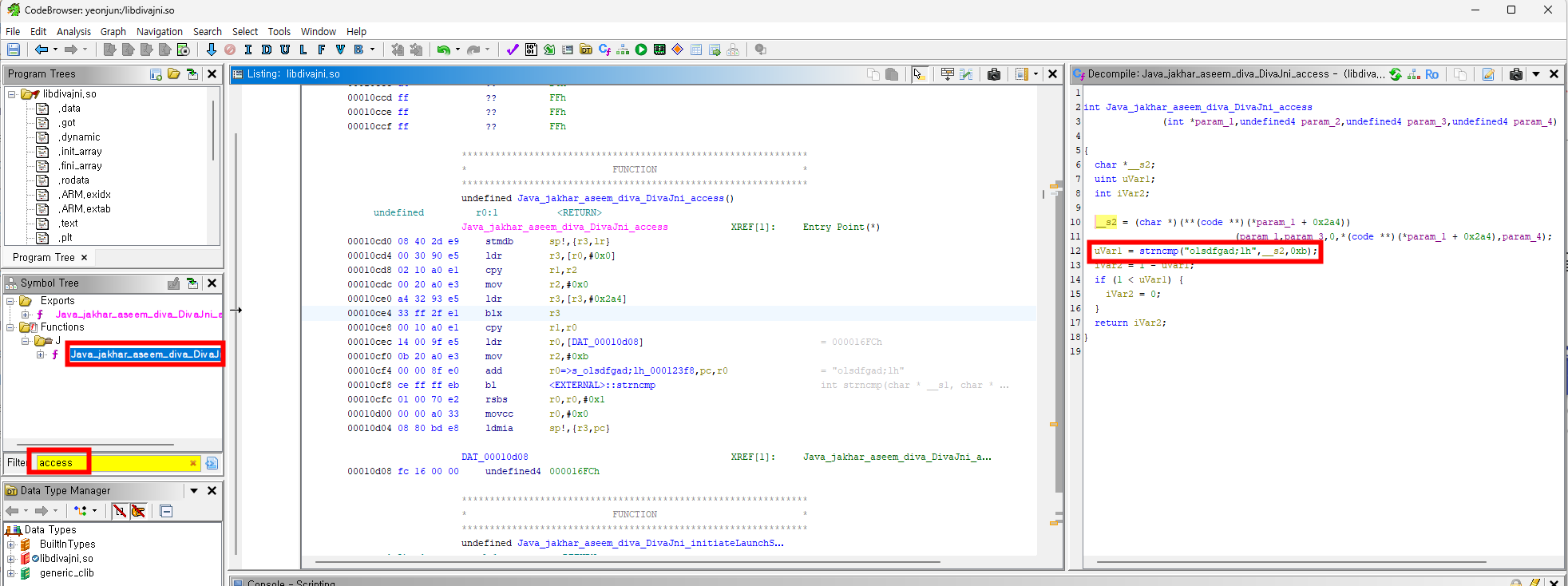
Task: Click the strncmp call in decompiled code
Action: point(1159,251)
